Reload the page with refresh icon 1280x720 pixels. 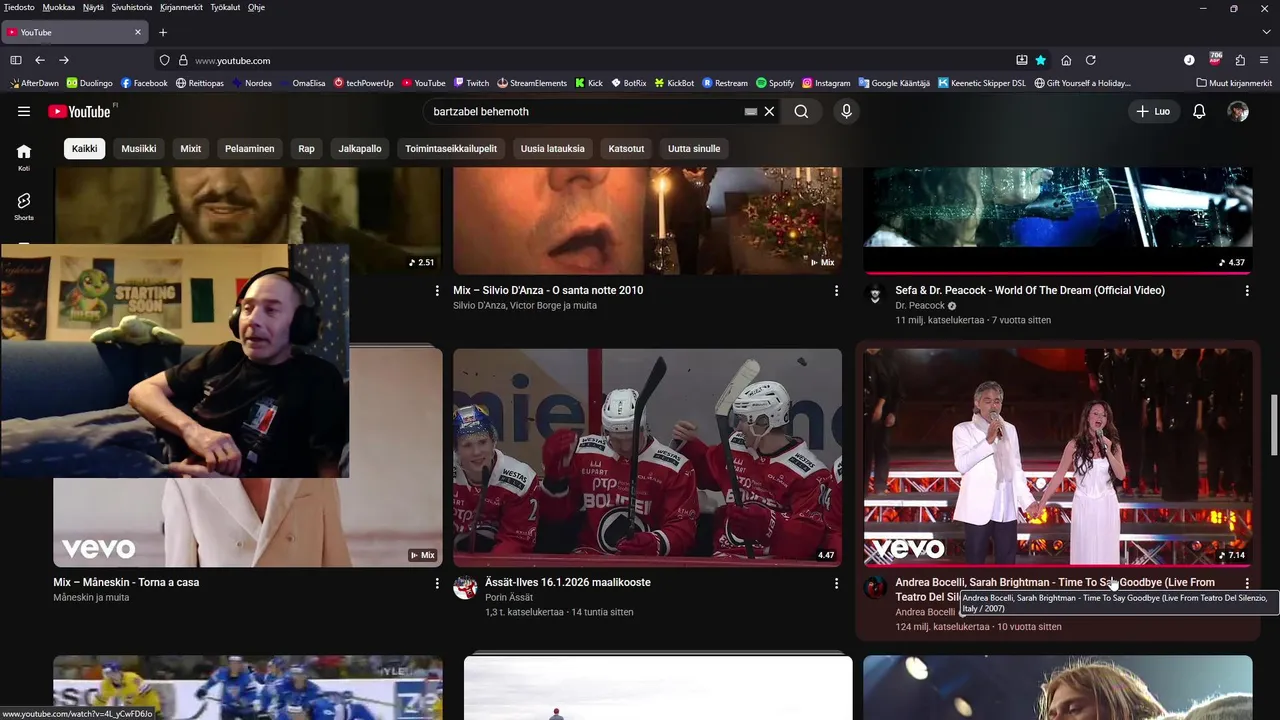coord(1091,60)
